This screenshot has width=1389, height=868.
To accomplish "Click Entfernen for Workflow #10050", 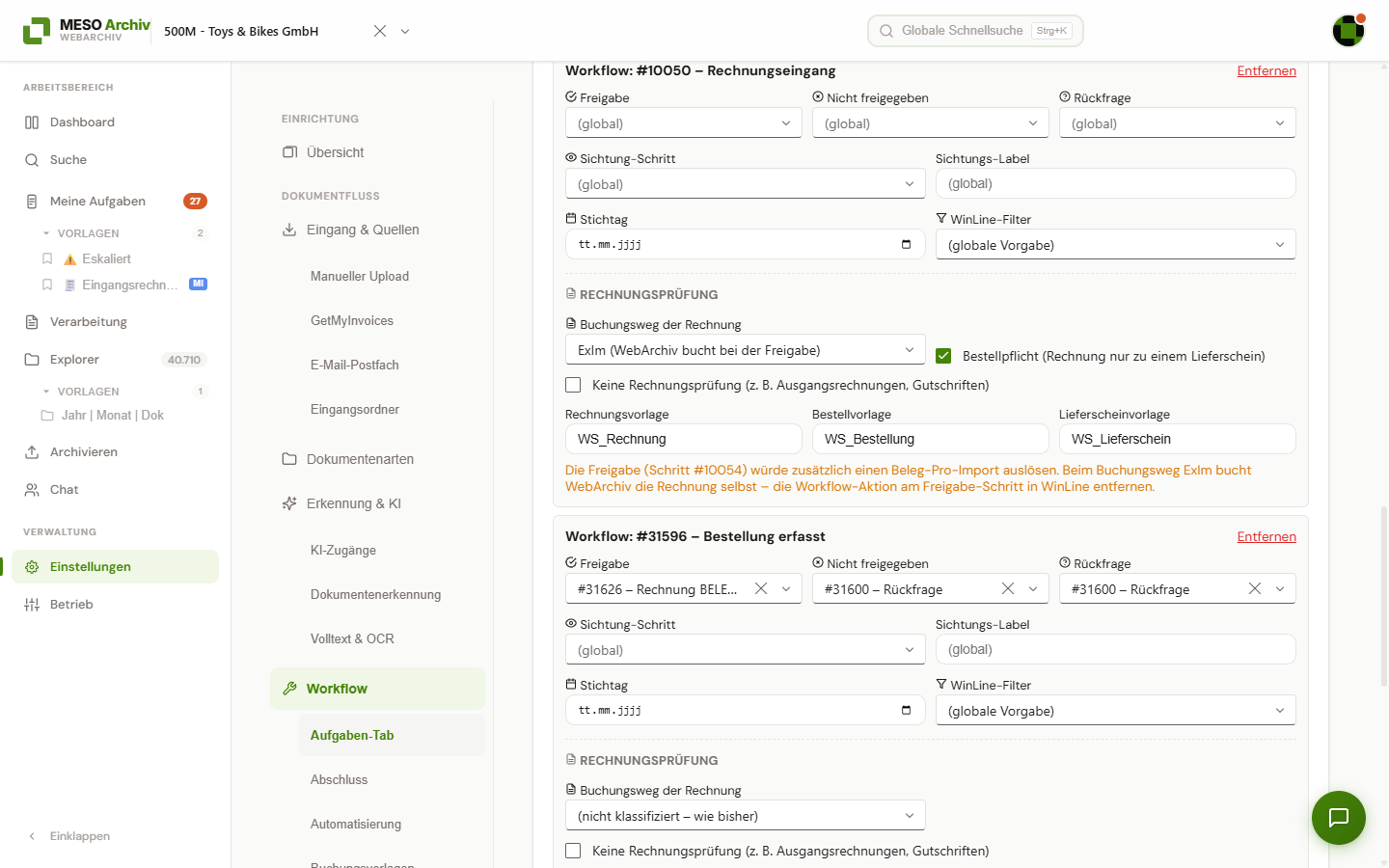I will click(x=1266, y=70).
